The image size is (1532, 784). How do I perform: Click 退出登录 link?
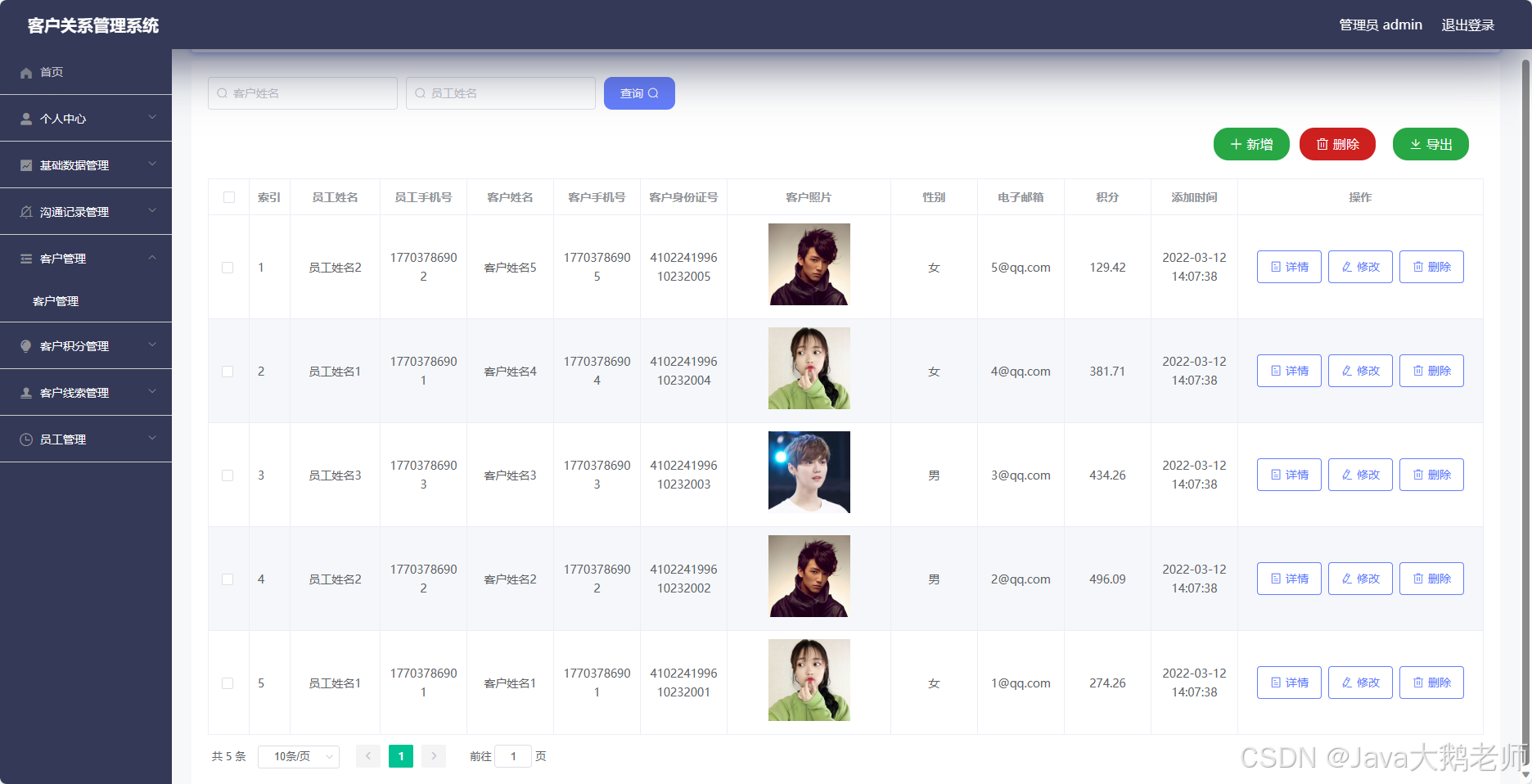(1467, 25)
